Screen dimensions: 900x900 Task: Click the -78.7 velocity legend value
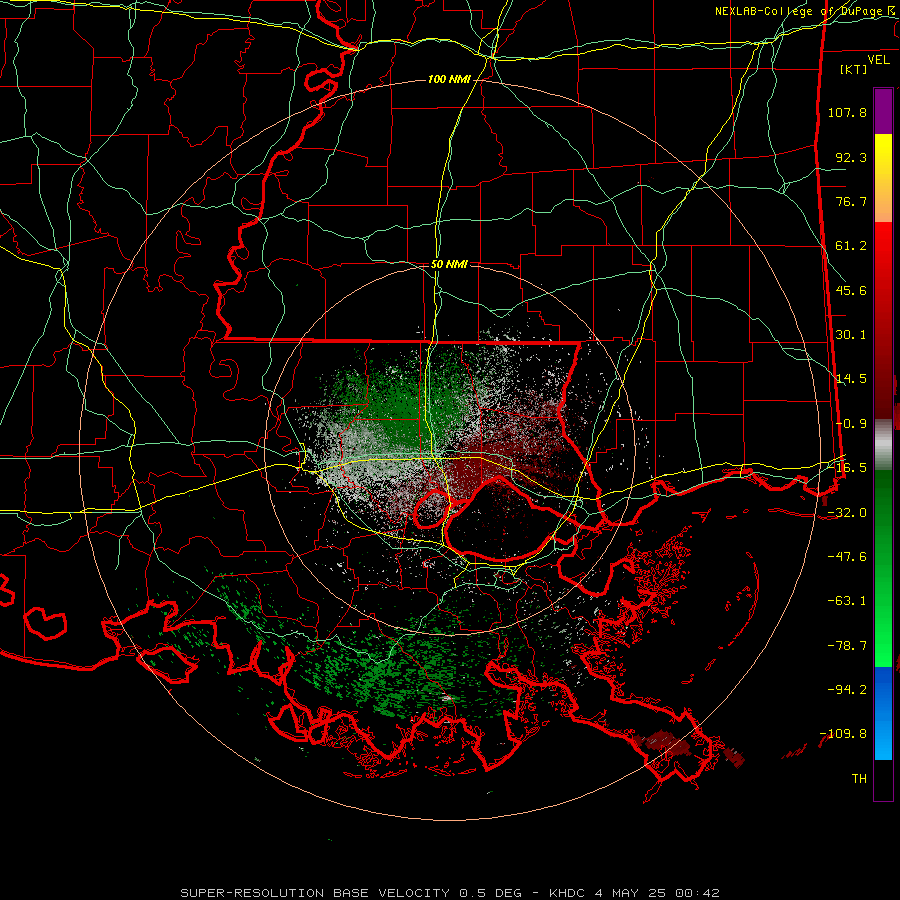pyautogui.click(x=847, y=646)
